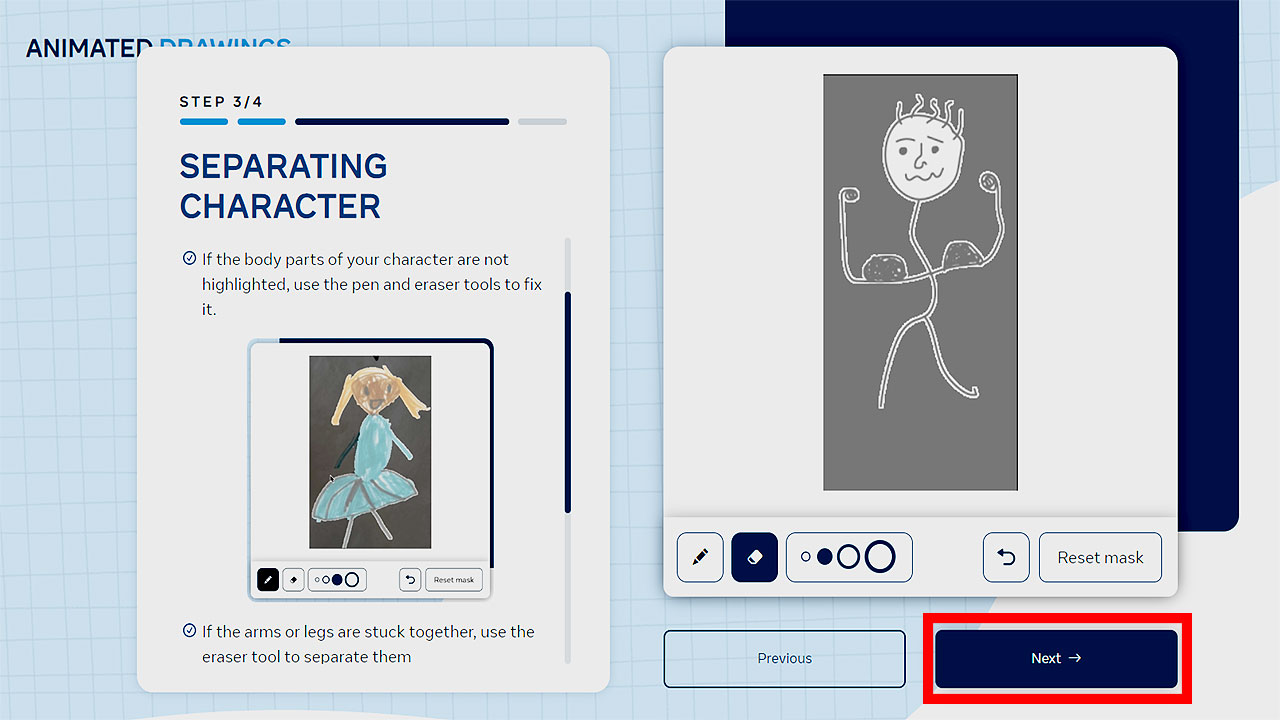Click the first progress step segment
The image size is (1280, 720).
tap(204, 122)
